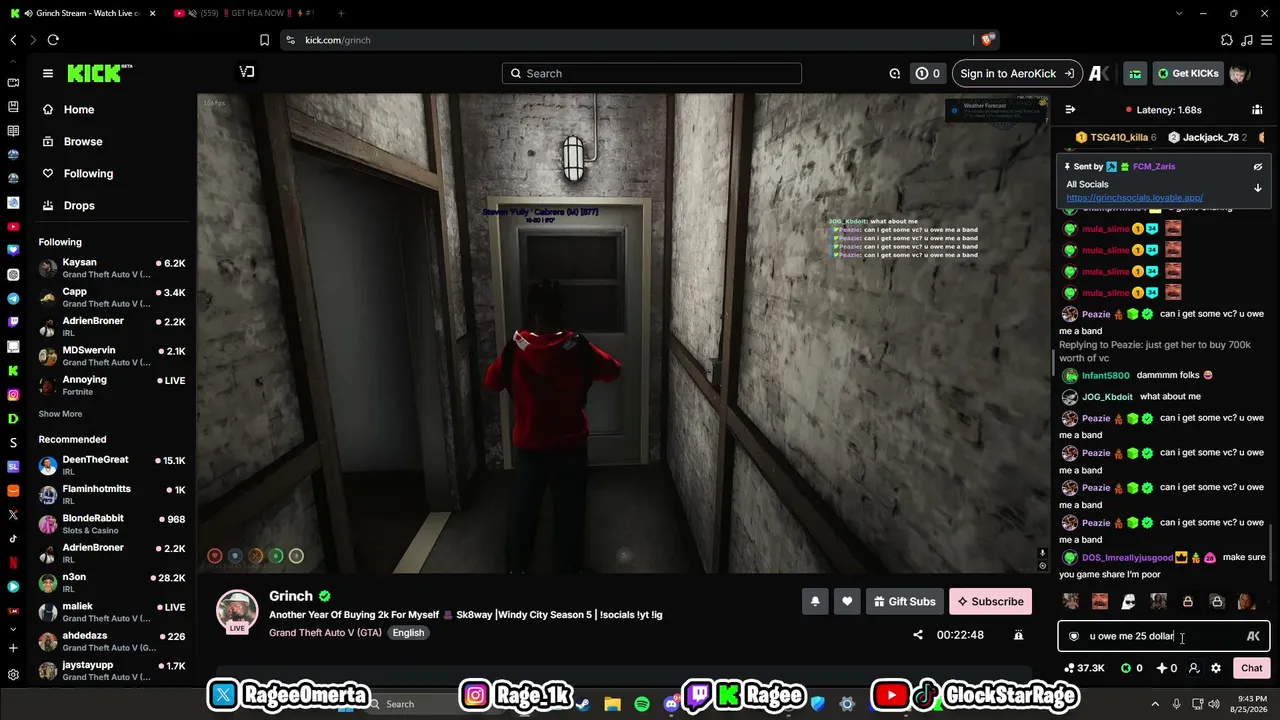Open n3on recommended channel

click(x=112, y=582)
